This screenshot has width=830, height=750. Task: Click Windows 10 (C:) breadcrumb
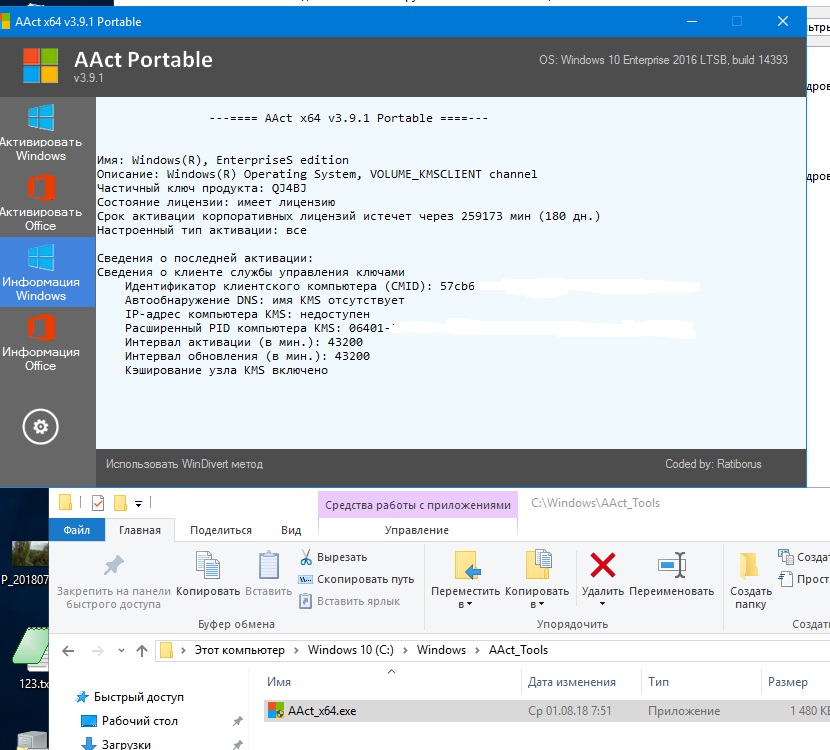point(351,650)
